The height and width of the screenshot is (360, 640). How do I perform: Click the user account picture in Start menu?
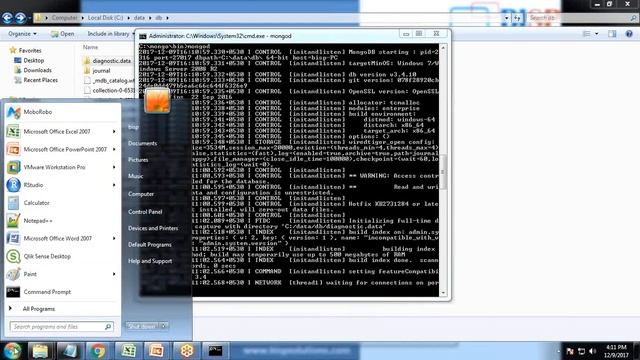pyautogui.click(x=157, y=100)
